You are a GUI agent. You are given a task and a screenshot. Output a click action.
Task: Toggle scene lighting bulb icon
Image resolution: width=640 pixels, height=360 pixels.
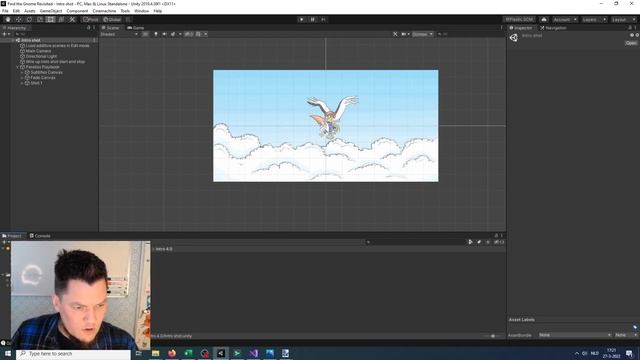pos(156,34)
